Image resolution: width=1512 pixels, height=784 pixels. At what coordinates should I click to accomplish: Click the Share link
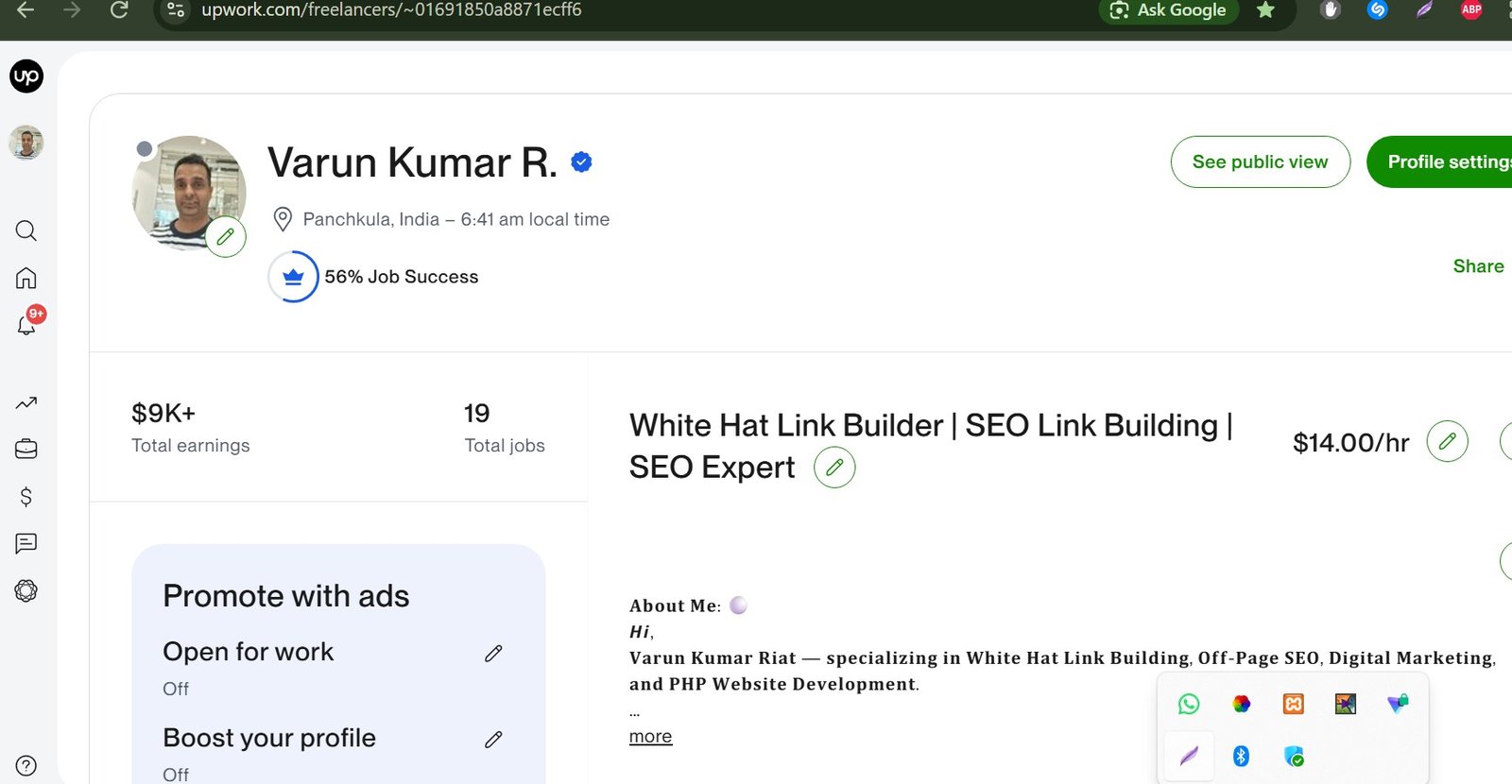[x=1479, y=266]
